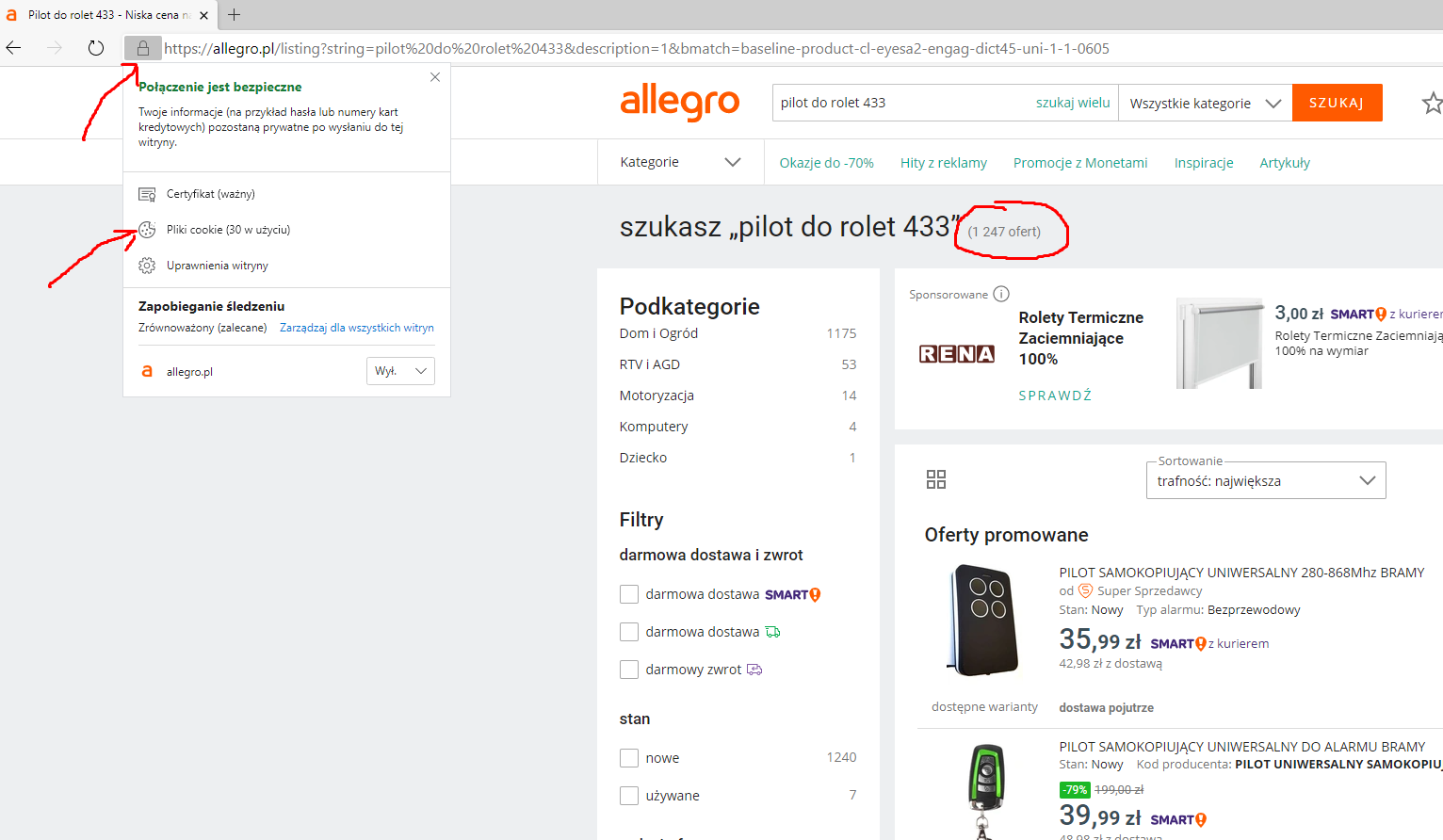
Task: Click the sponsored info circle icon
Action: tap(1001, 294)
